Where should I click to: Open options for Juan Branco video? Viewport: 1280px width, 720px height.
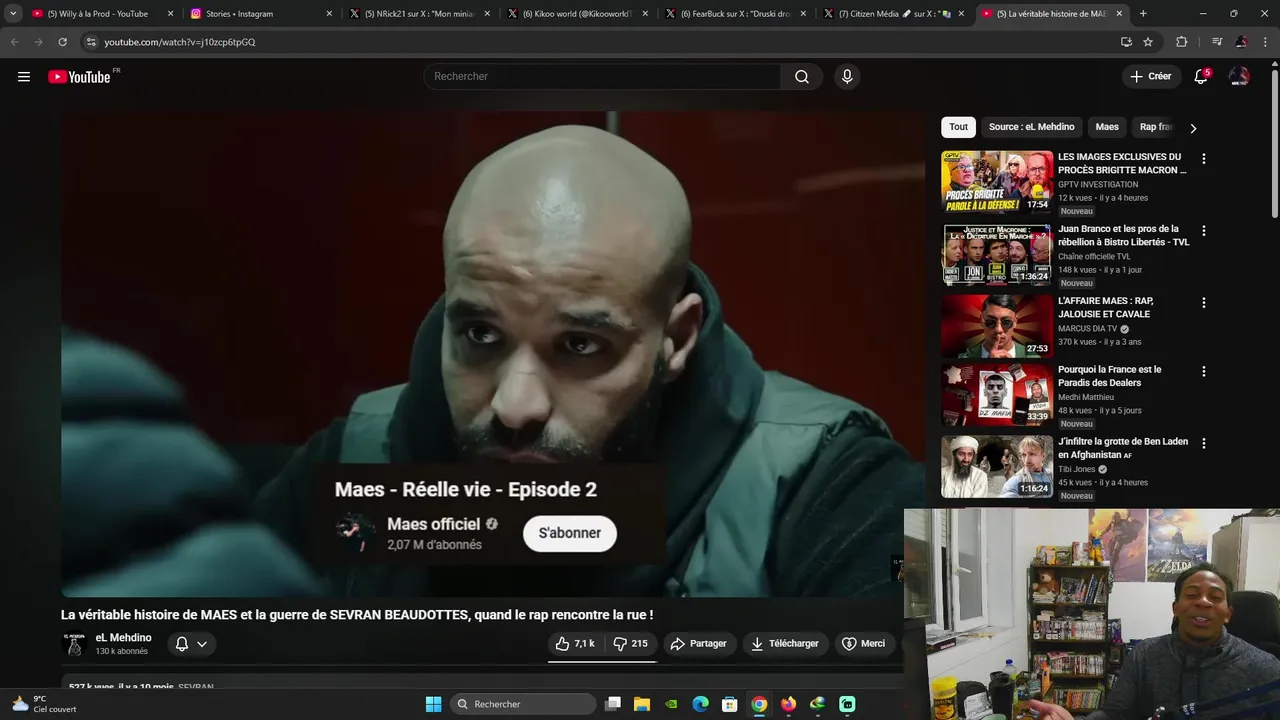(1204, 231)
